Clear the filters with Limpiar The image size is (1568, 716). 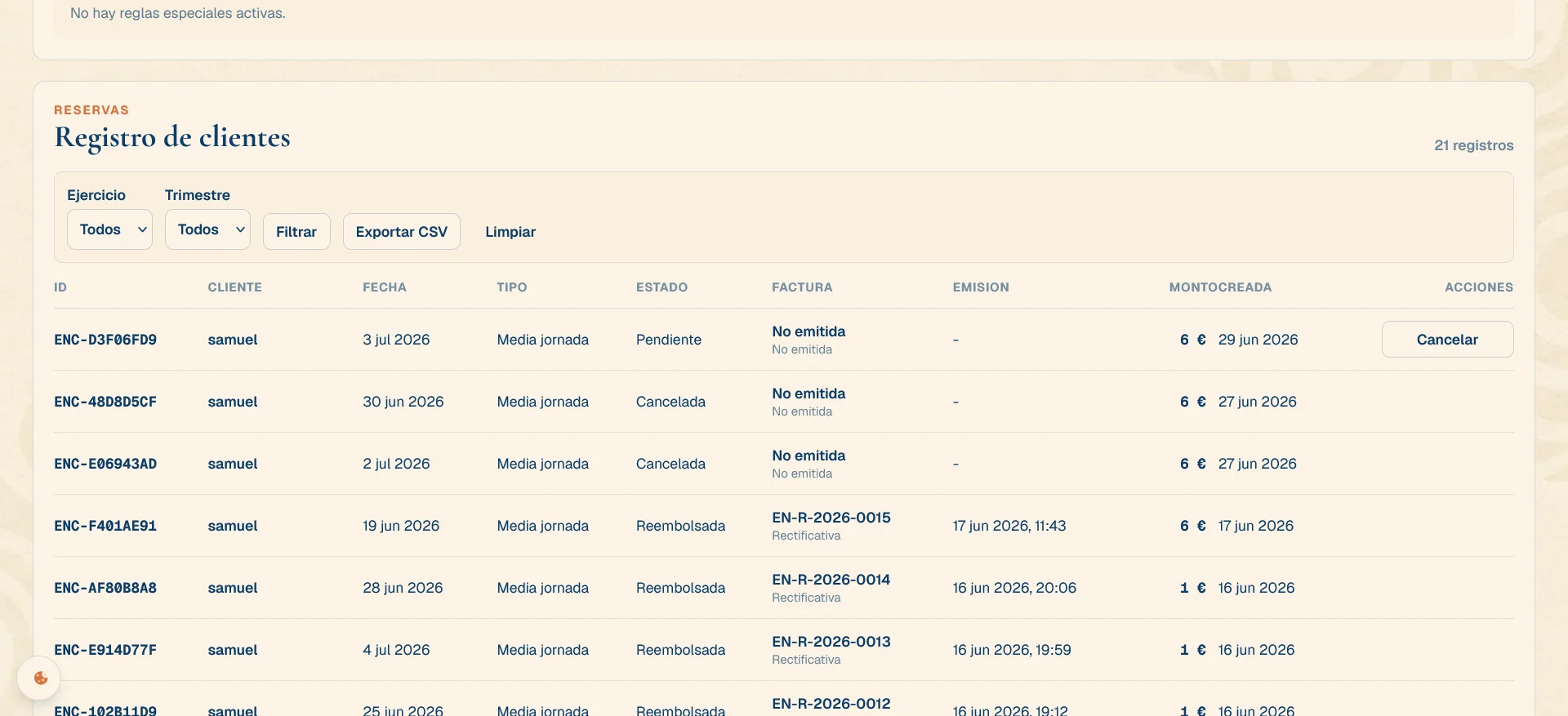[510, 232]
